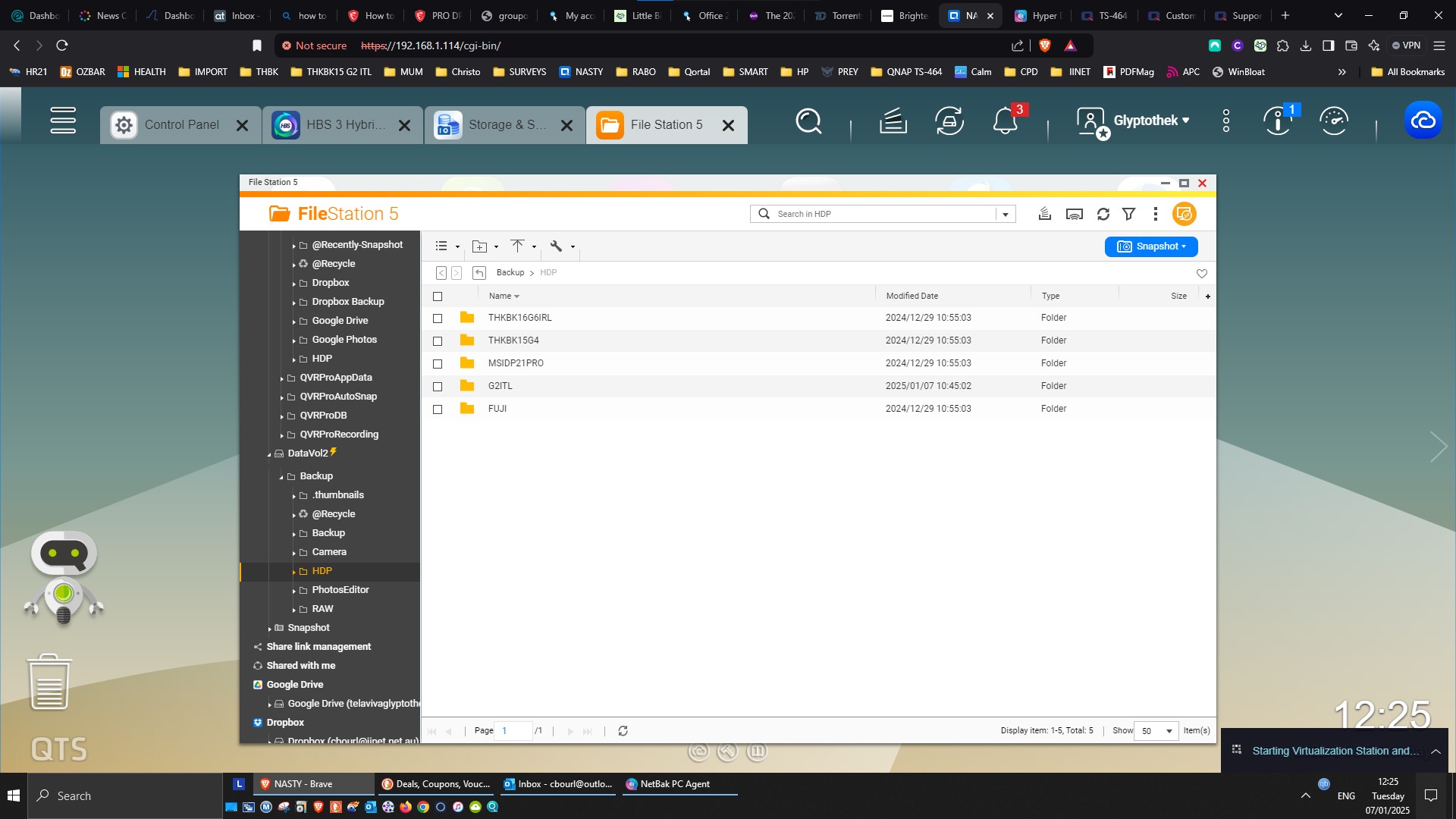Bookmark this page using bookmark icon

(257, 45)
